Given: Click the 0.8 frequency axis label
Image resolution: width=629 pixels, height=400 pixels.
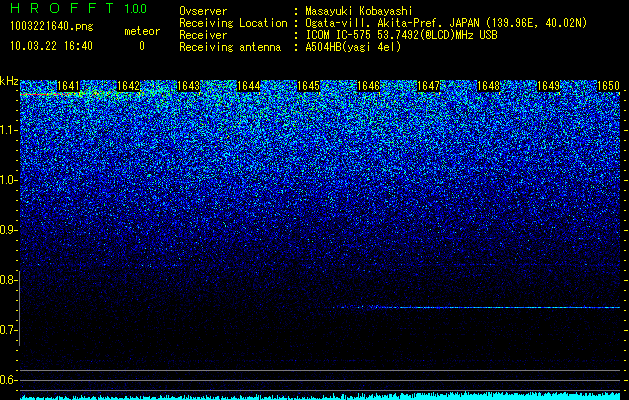Looking at the screenshot, I should pos(9,280).
